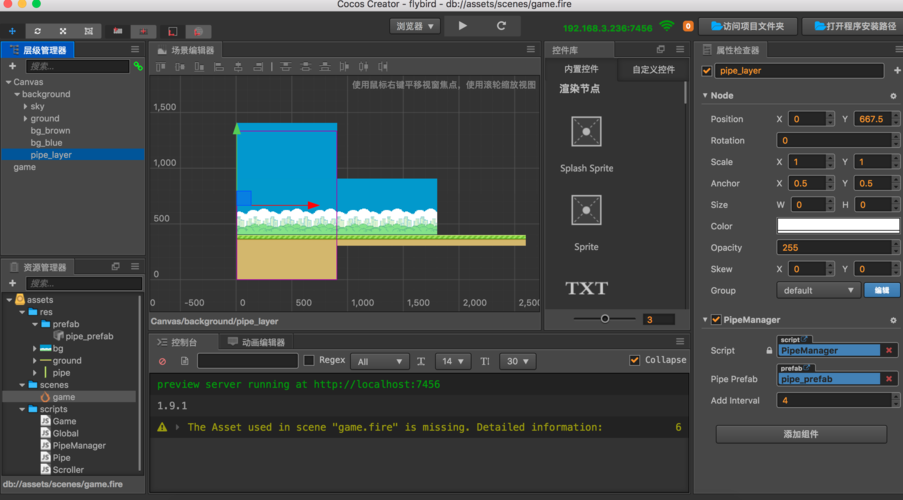This screenshot has width=903, height=500.
Task: Click the refresh preview button
Action: coord(501,26)
